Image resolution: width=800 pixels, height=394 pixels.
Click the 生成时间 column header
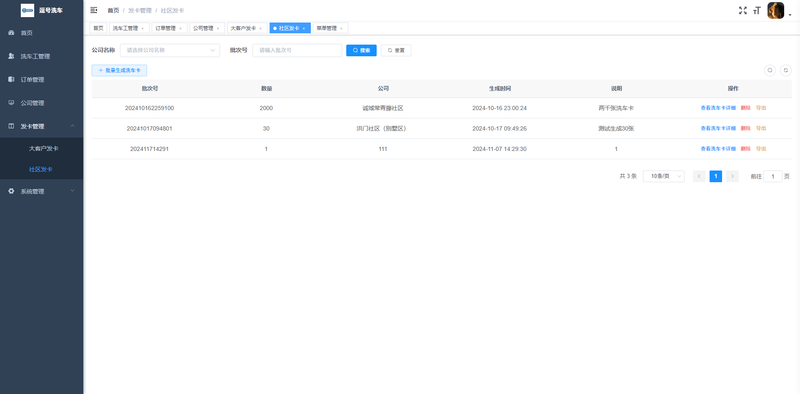point(499,88)
